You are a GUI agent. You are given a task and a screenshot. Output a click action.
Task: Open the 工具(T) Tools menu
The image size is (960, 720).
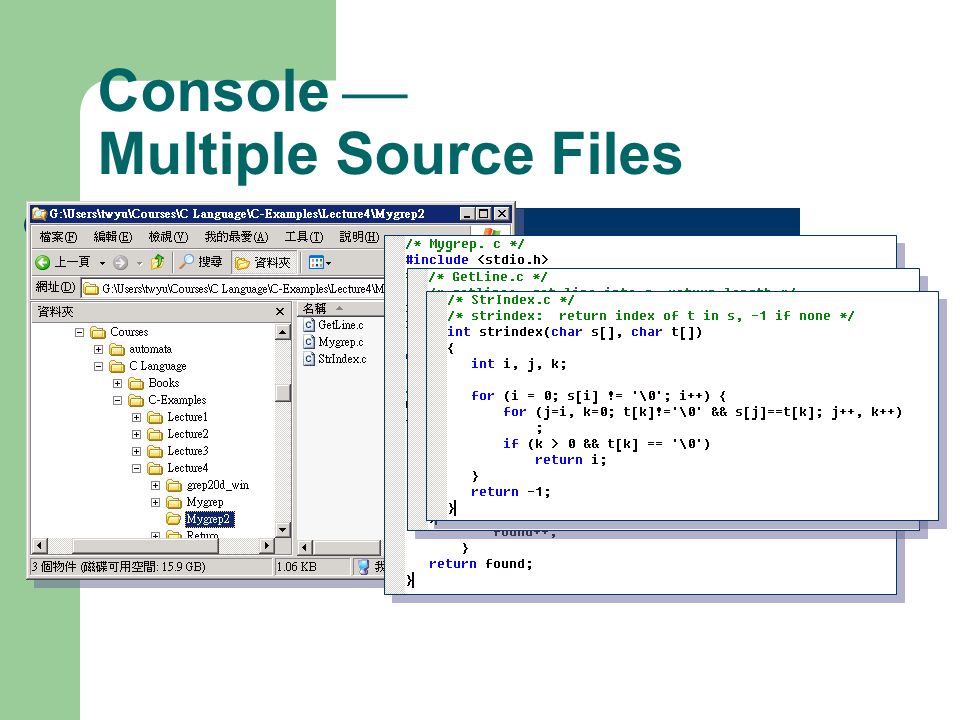pyautogui.click(x=304, y=236)
